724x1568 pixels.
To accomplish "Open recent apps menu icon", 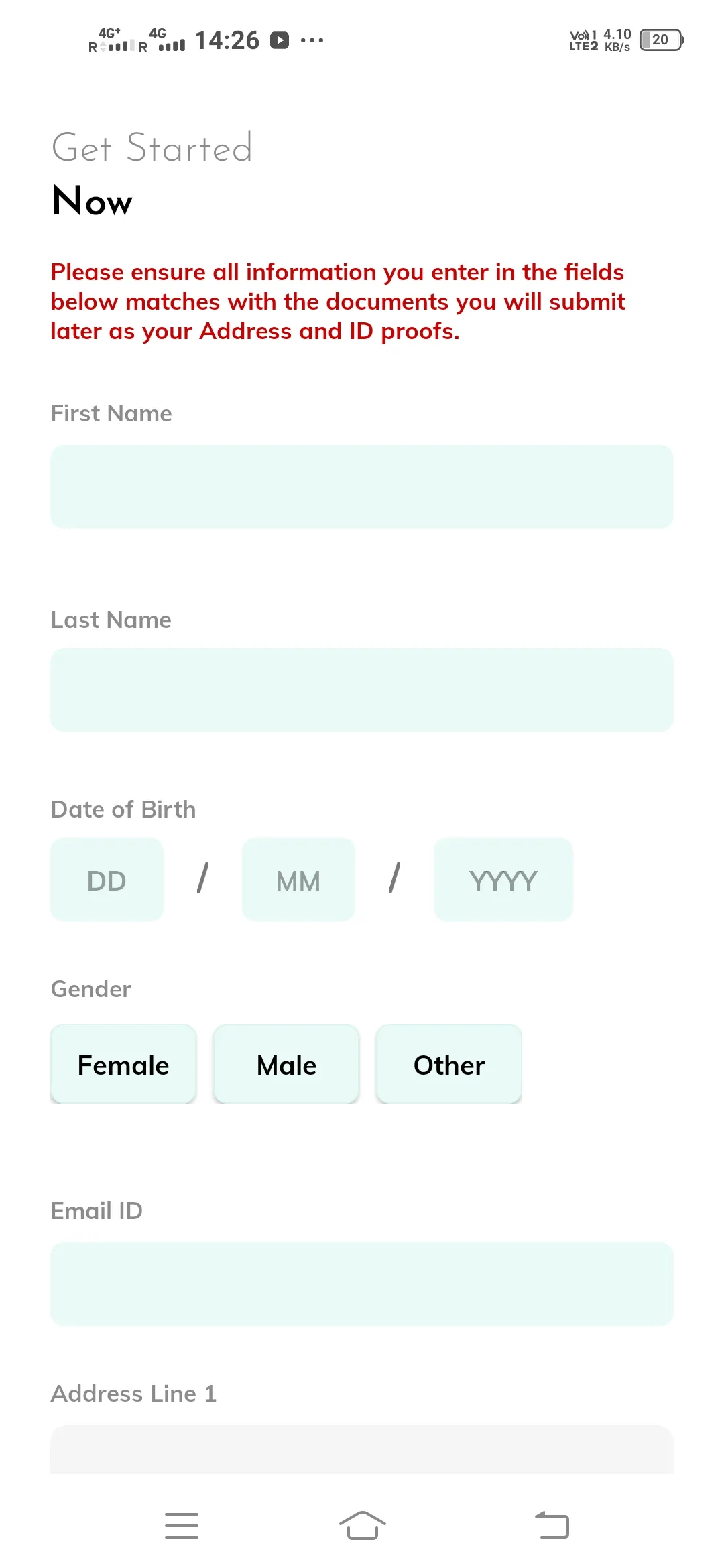I will coord(182,1526).
